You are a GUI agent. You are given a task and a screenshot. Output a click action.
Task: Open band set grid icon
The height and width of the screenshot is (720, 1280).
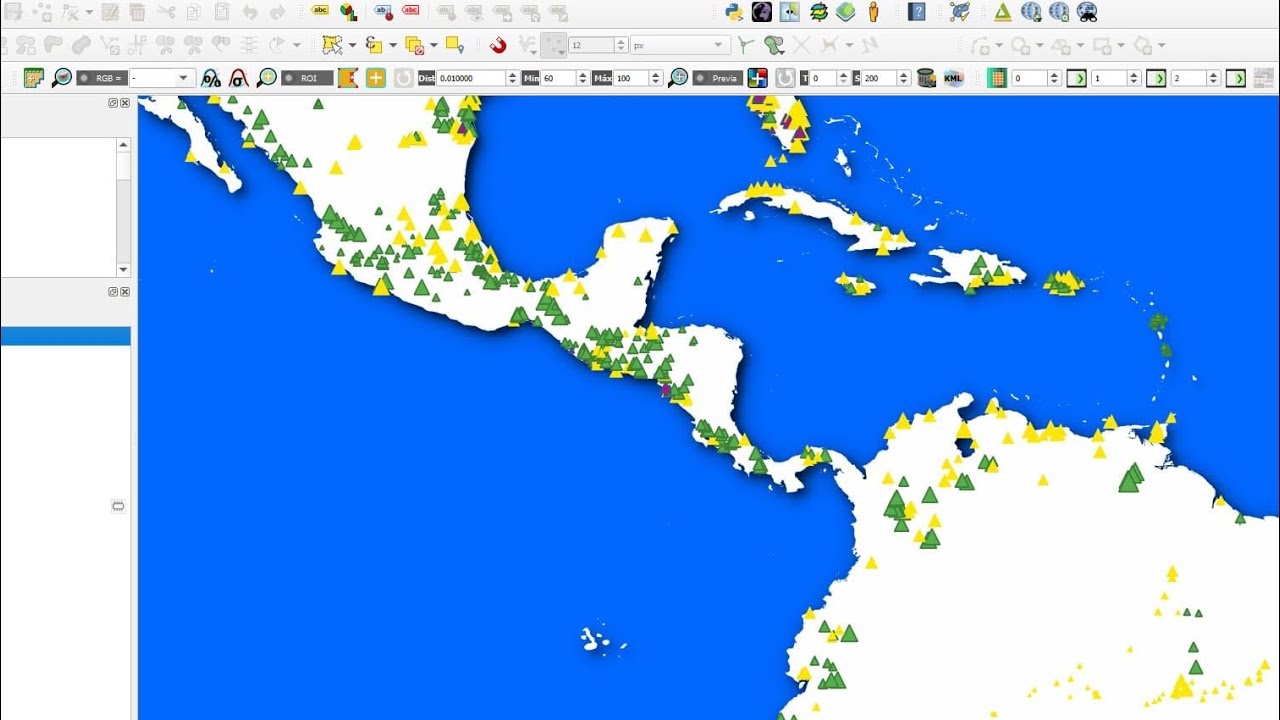996,78
